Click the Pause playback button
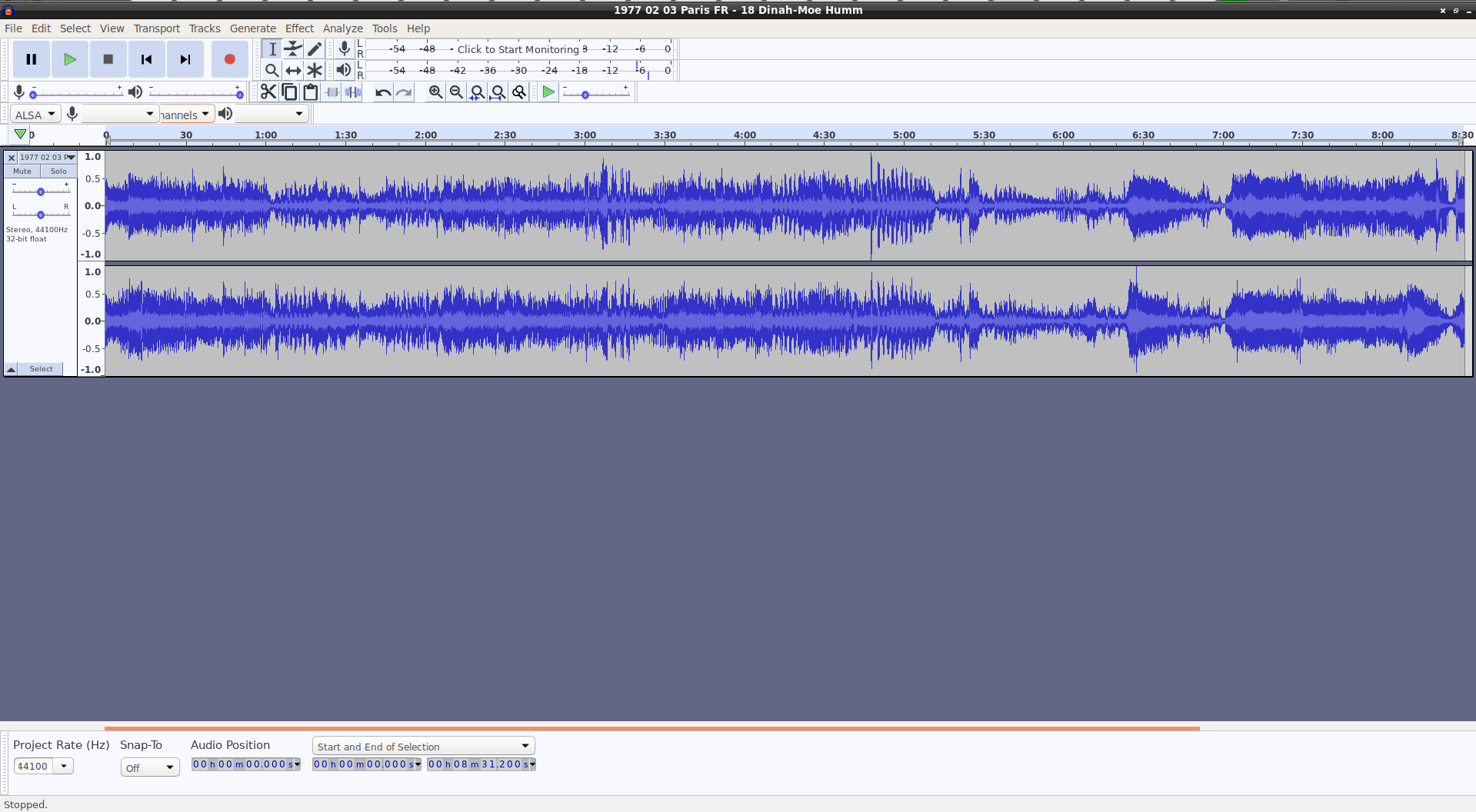This screenshot has width=1476, height=812. (32, 59)
